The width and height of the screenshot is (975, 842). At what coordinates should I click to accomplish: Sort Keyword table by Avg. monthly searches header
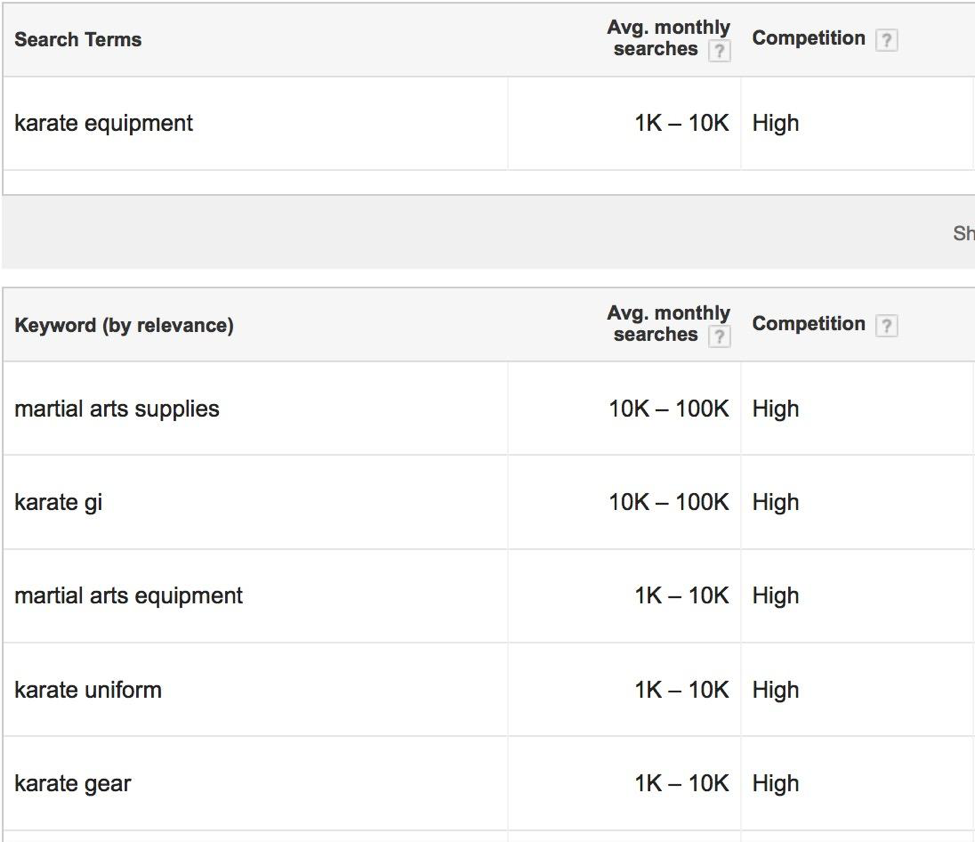[668, 324]
